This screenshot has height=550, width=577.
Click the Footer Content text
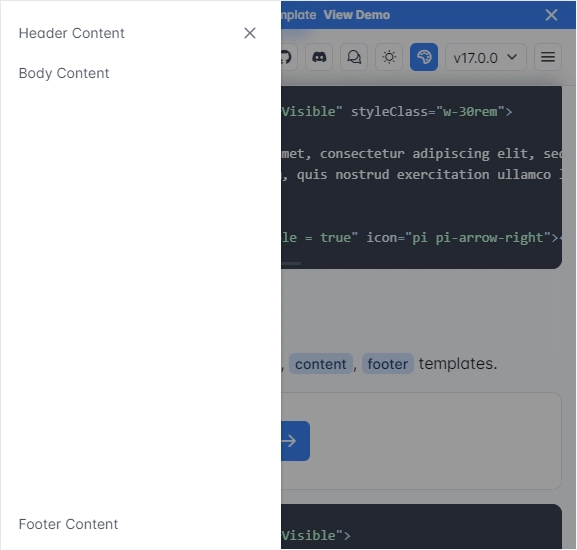(x=68, y=524)
